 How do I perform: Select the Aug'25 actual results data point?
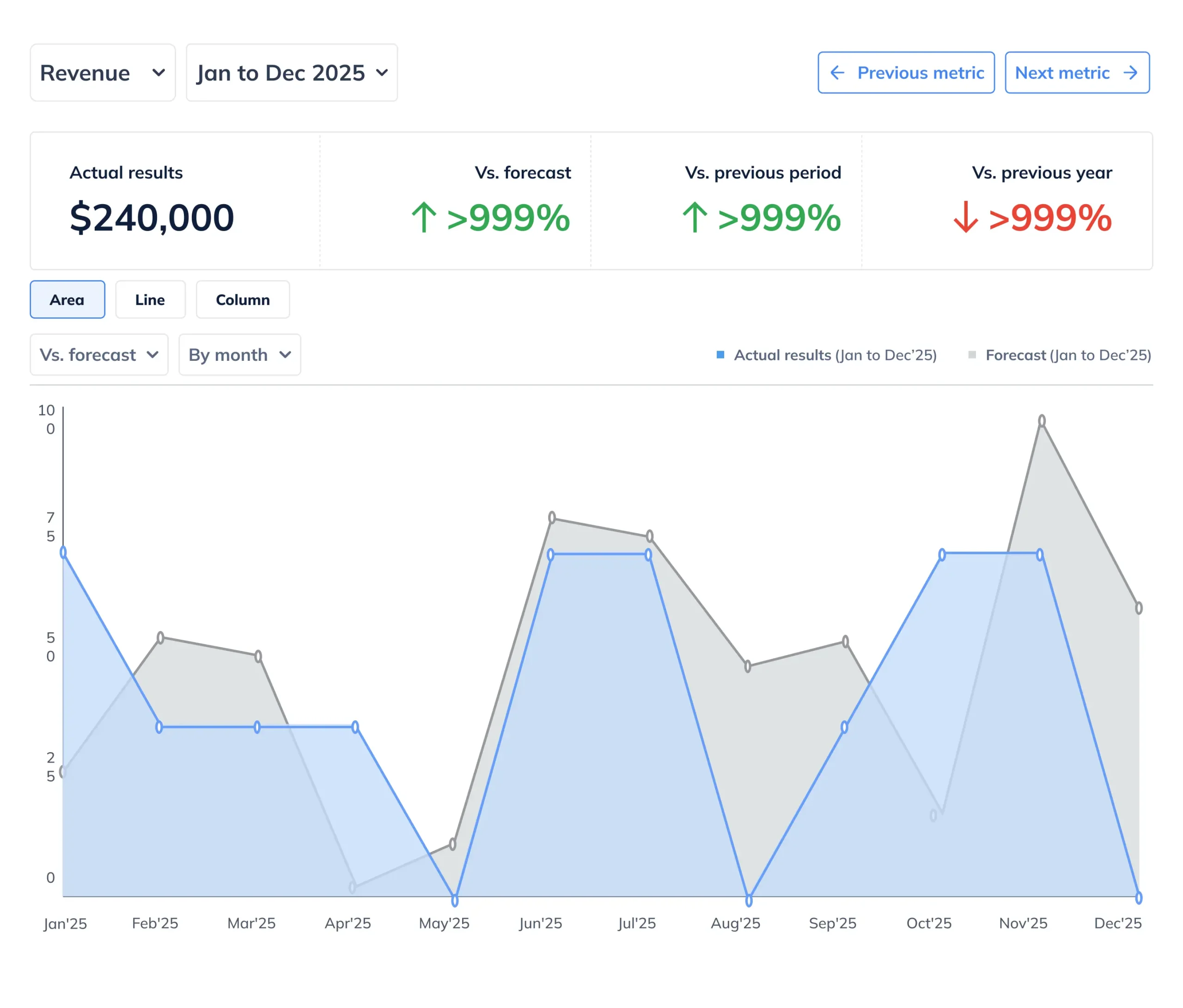click(749, 900)
